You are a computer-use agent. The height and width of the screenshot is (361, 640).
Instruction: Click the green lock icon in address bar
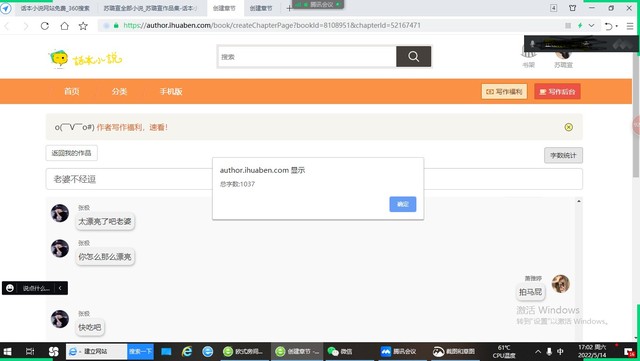pyautogui.click(x=116, y=25)
